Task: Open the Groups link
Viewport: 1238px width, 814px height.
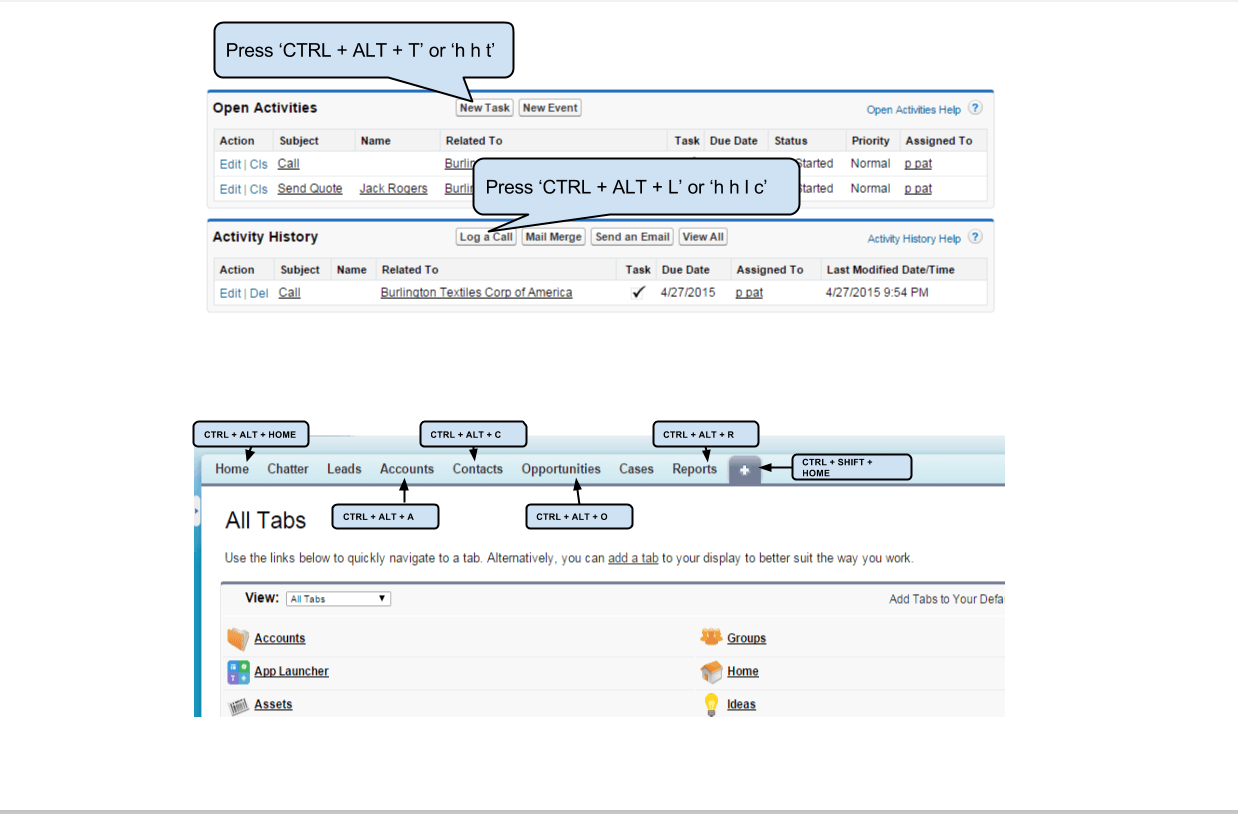Action: 746,638
